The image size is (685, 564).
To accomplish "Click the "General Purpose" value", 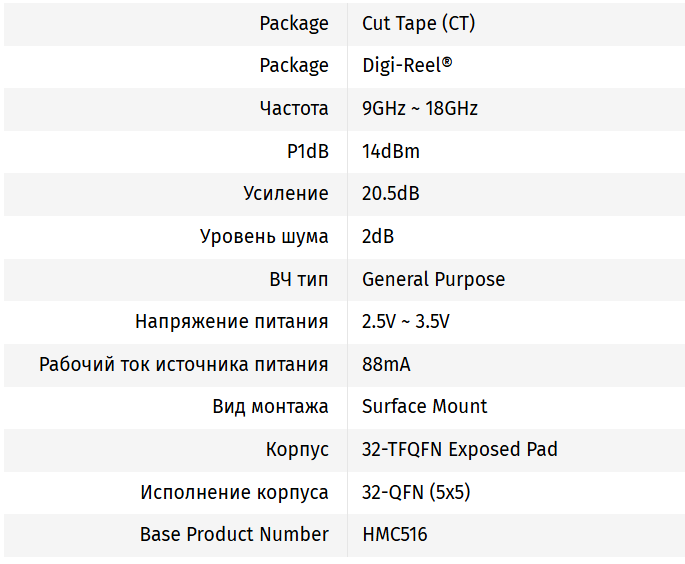I will (433, 279).
